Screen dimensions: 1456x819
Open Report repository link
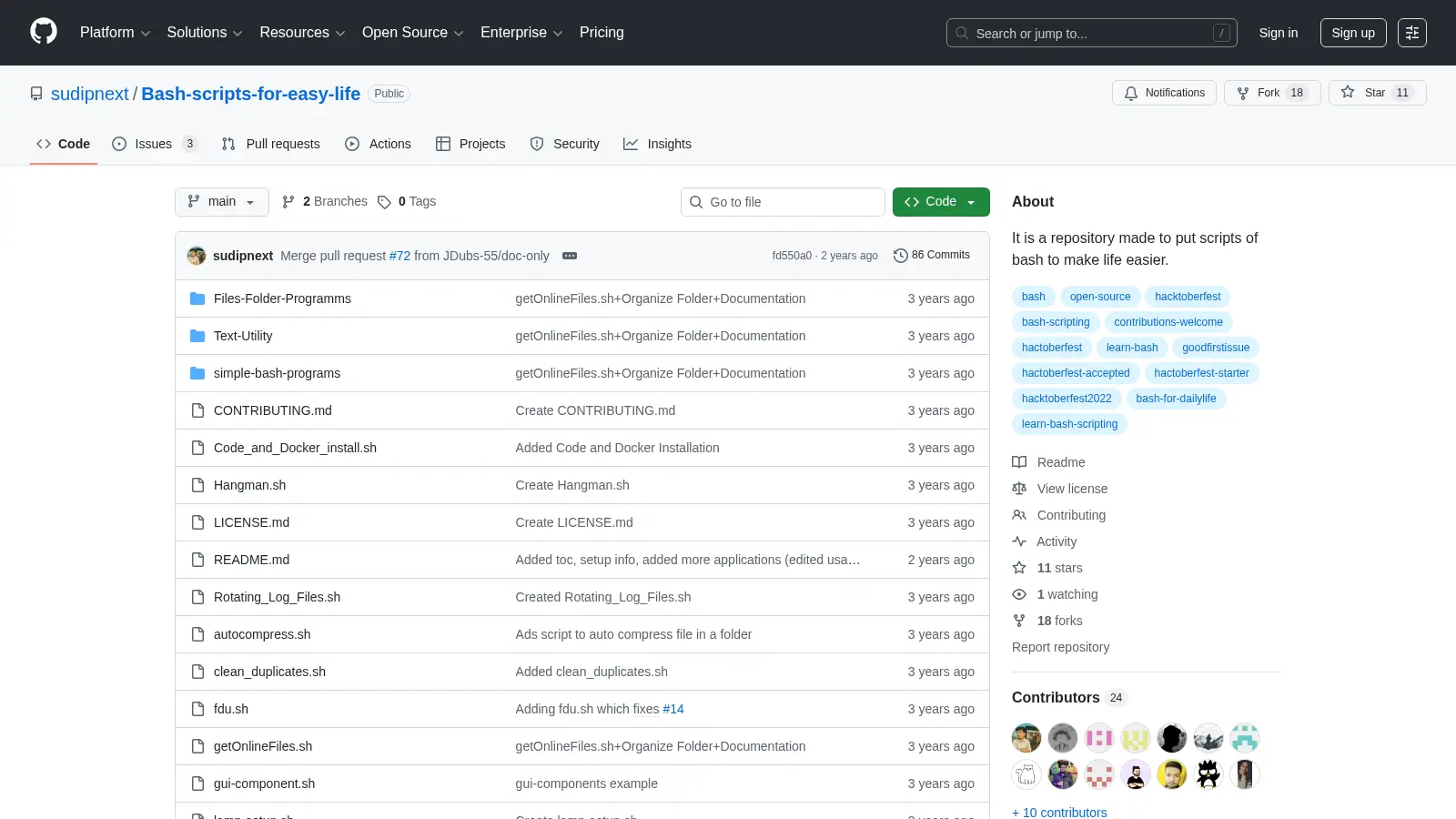pos(1060,647)
